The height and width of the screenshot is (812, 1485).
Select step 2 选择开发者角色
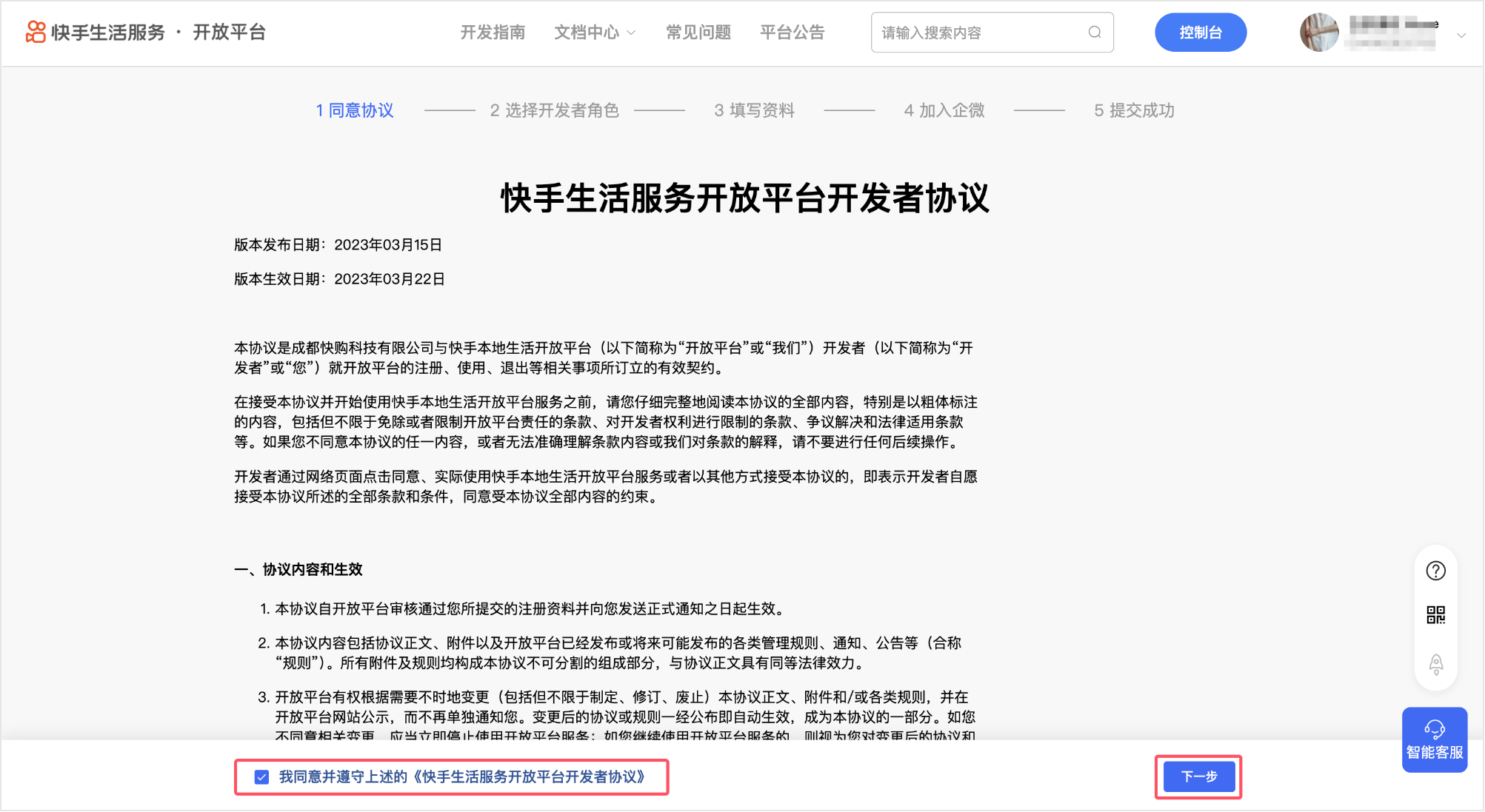(x=554, y=110)
